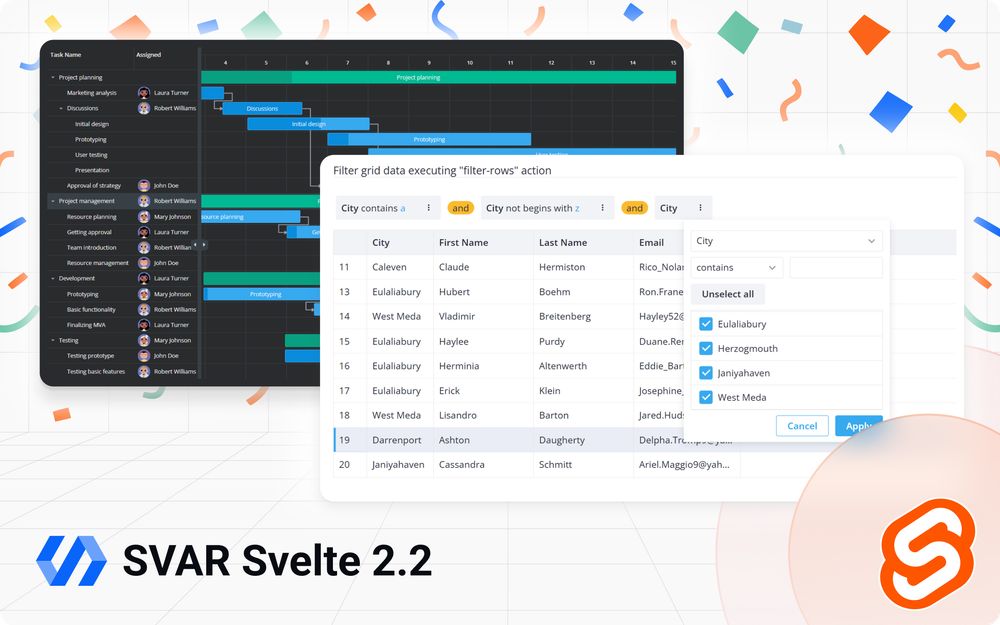Click Robert Williams' avatar in the Discussions row

(144, 108)
